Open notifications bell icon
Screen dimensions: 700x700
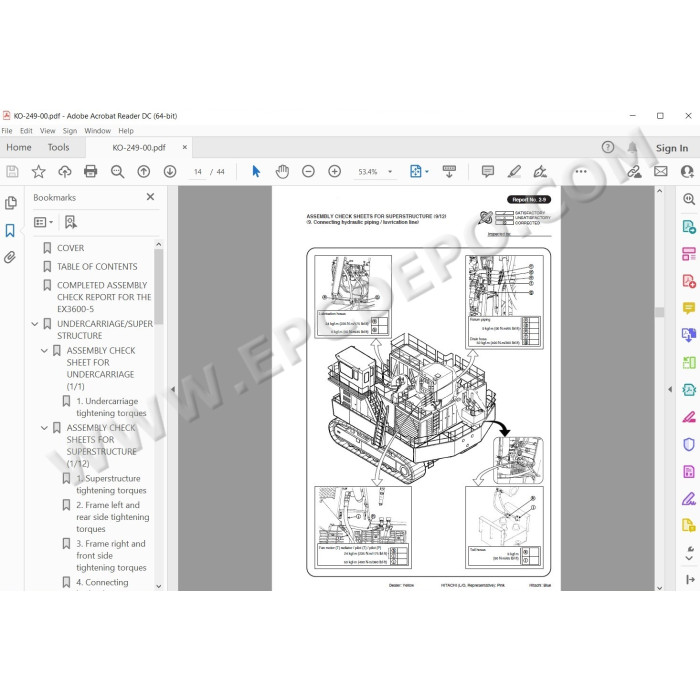click(632, 147)
